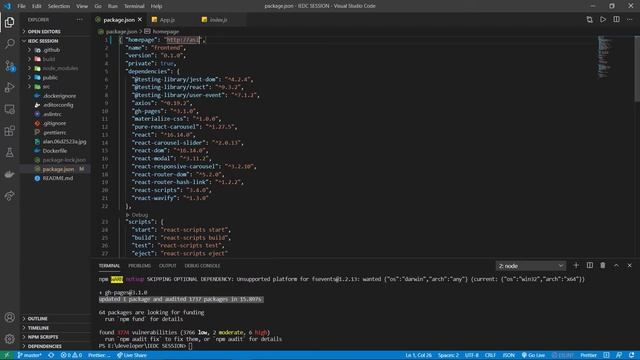This screenshot has width=640, height=360.
Task: Click the Run triangle icon in the editor toolbar
Action: pyautogui.click(x=603, y=20)
